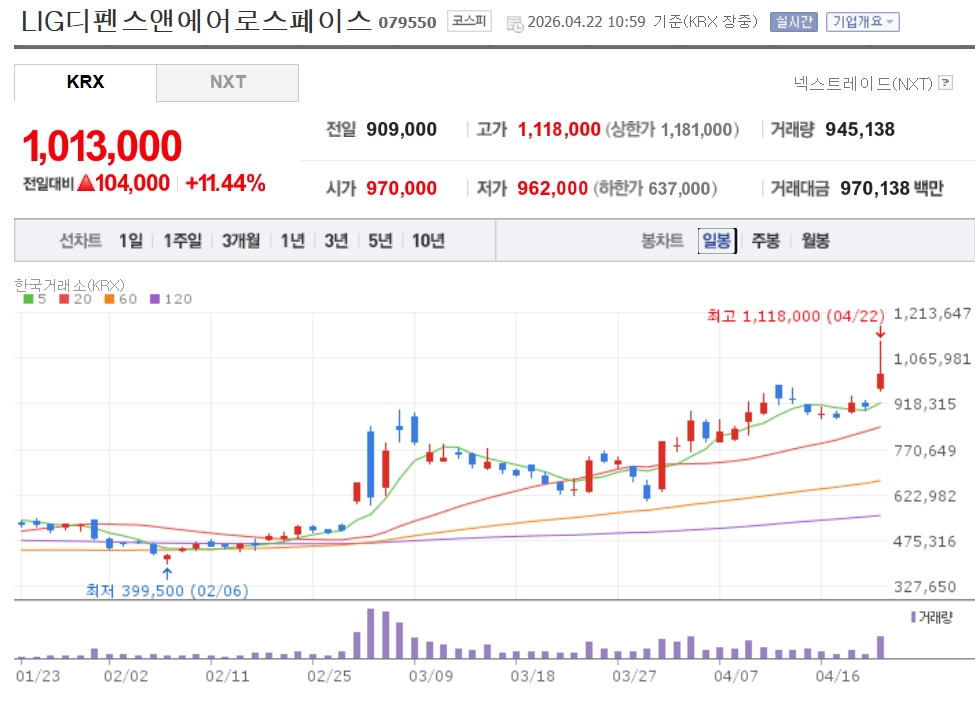Screen dimensions: 975x703
Task: Click the 코스피 market badge
Action: pos(469,21)
